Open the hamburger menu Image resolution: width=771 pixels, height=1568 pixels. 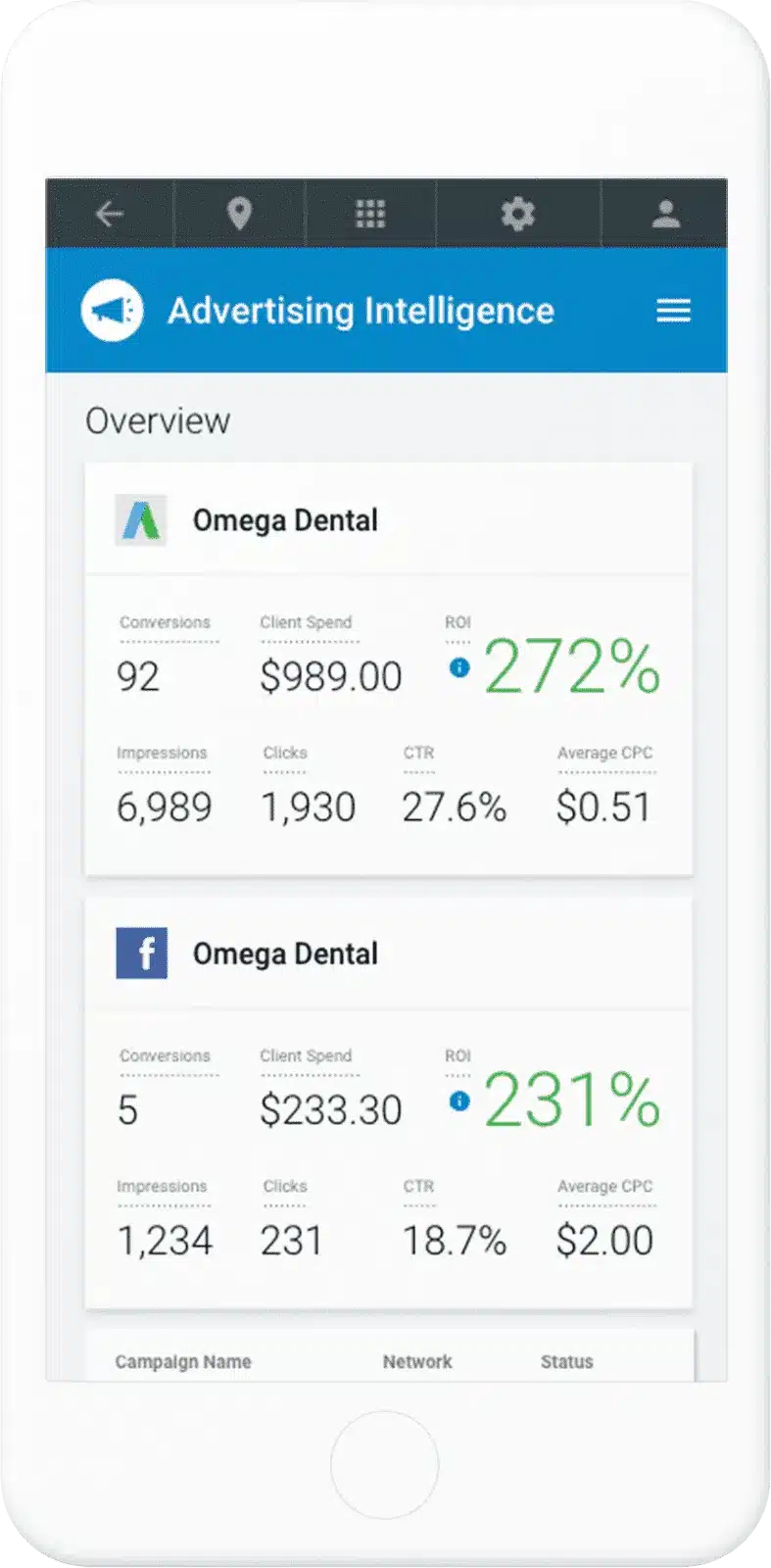pyautogui.click(x=673, y=311)
